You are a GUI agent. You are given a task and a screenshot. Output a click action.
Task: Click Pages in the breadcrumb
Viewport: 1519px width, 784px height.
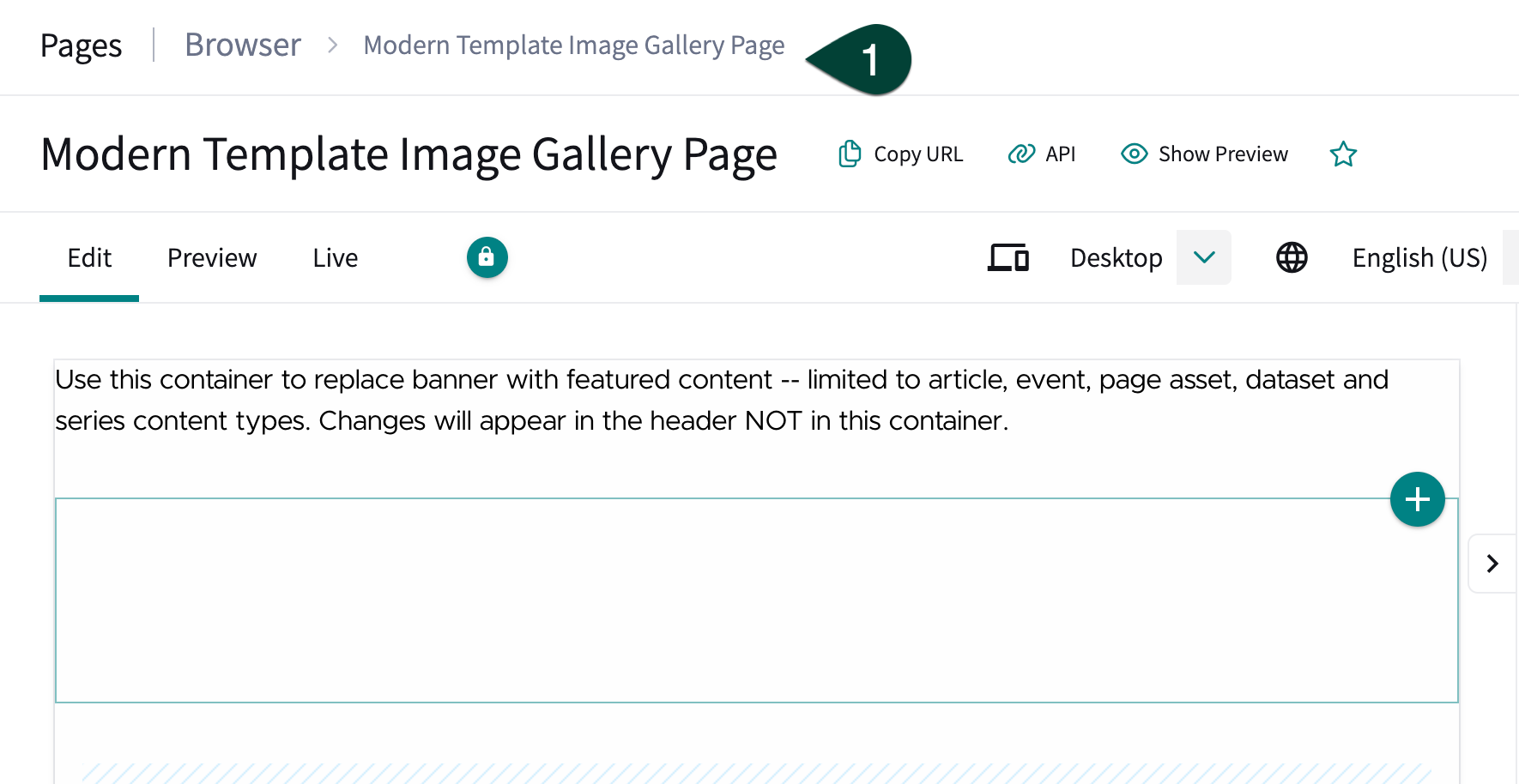pyautogui.click(x=80, y=45)
